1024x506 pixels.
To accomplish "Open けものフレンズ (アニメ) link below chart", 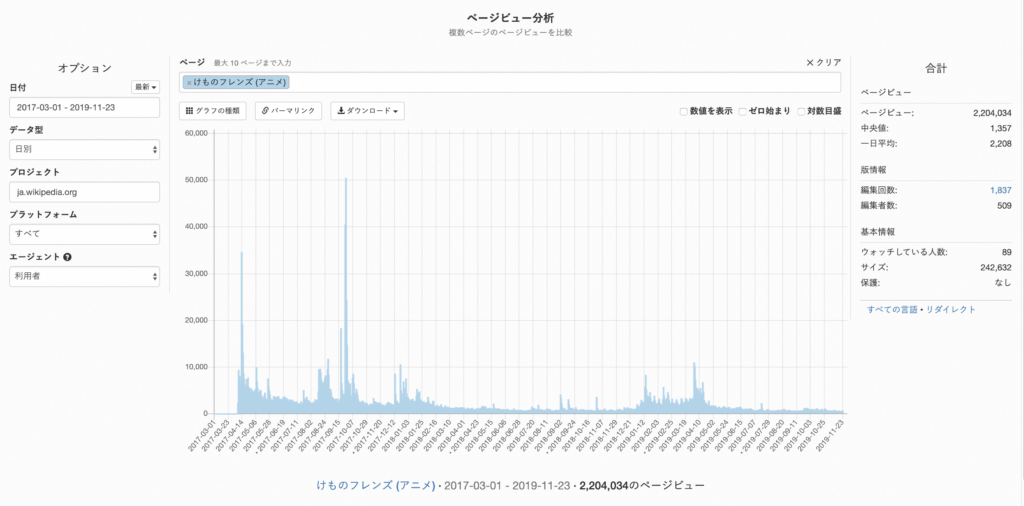I will (x=376, y=486).
